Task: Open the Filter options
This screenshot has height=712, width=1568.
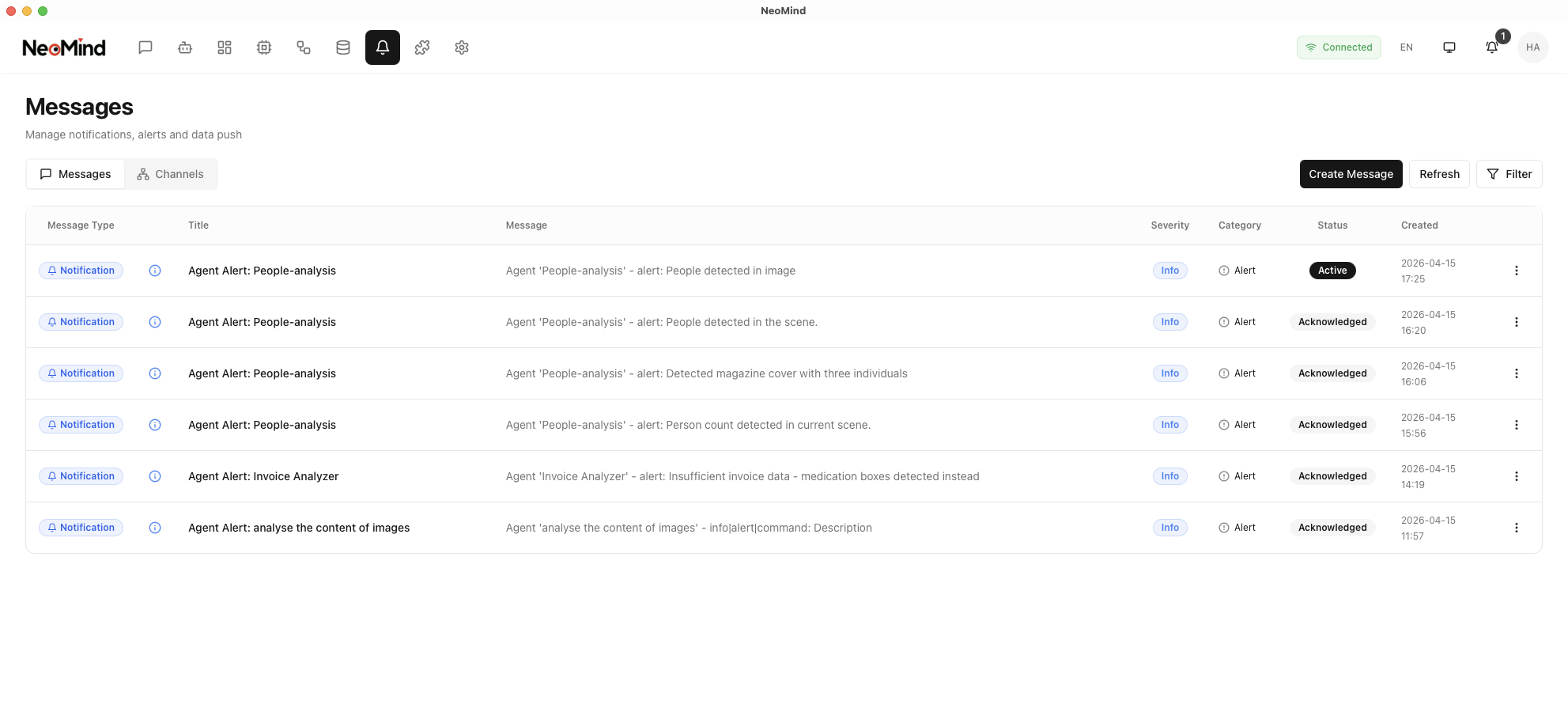Action: point(1509,174)
